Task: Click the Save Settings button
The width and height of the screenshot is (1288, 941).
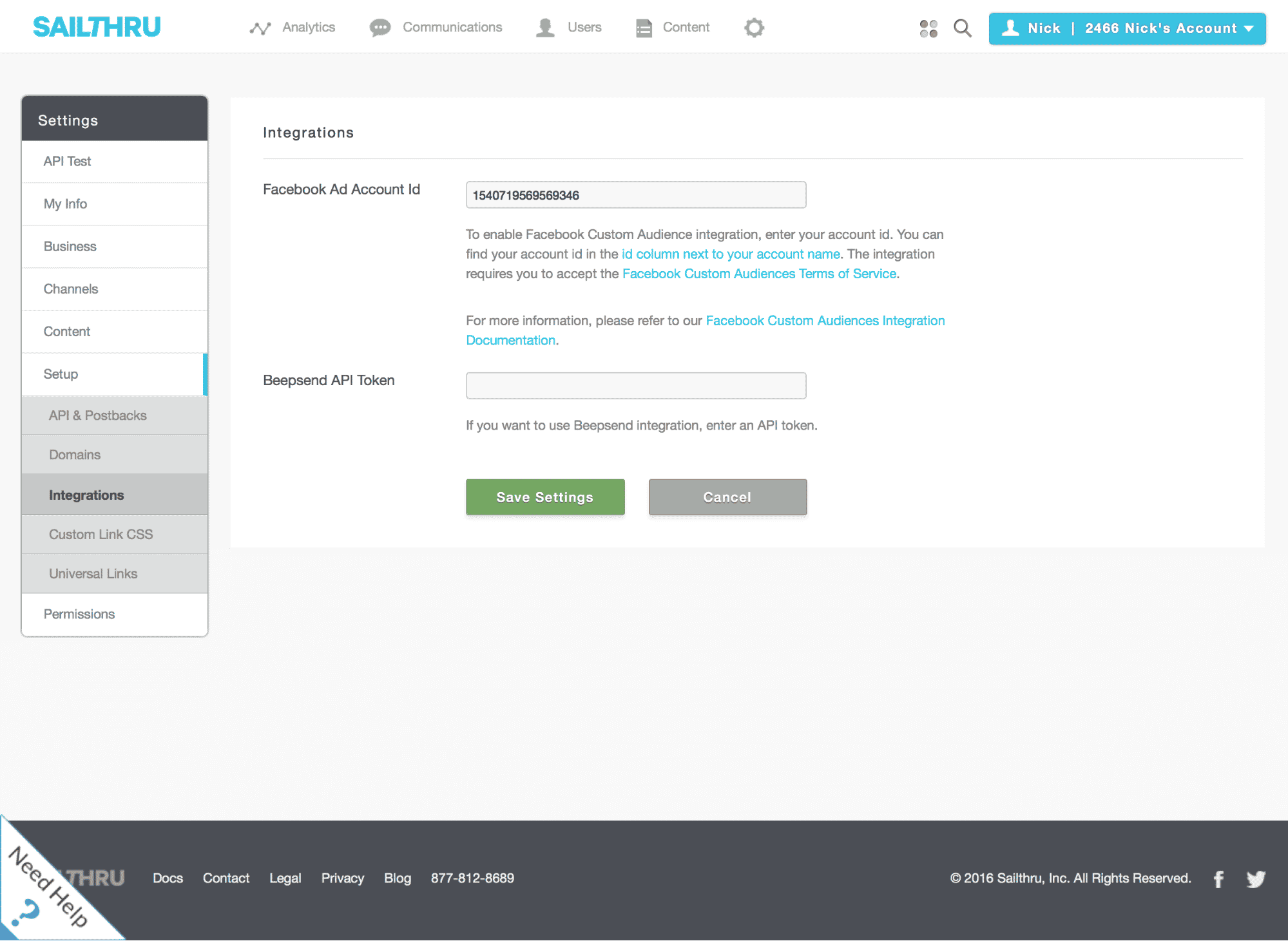Action: (545, 497)
